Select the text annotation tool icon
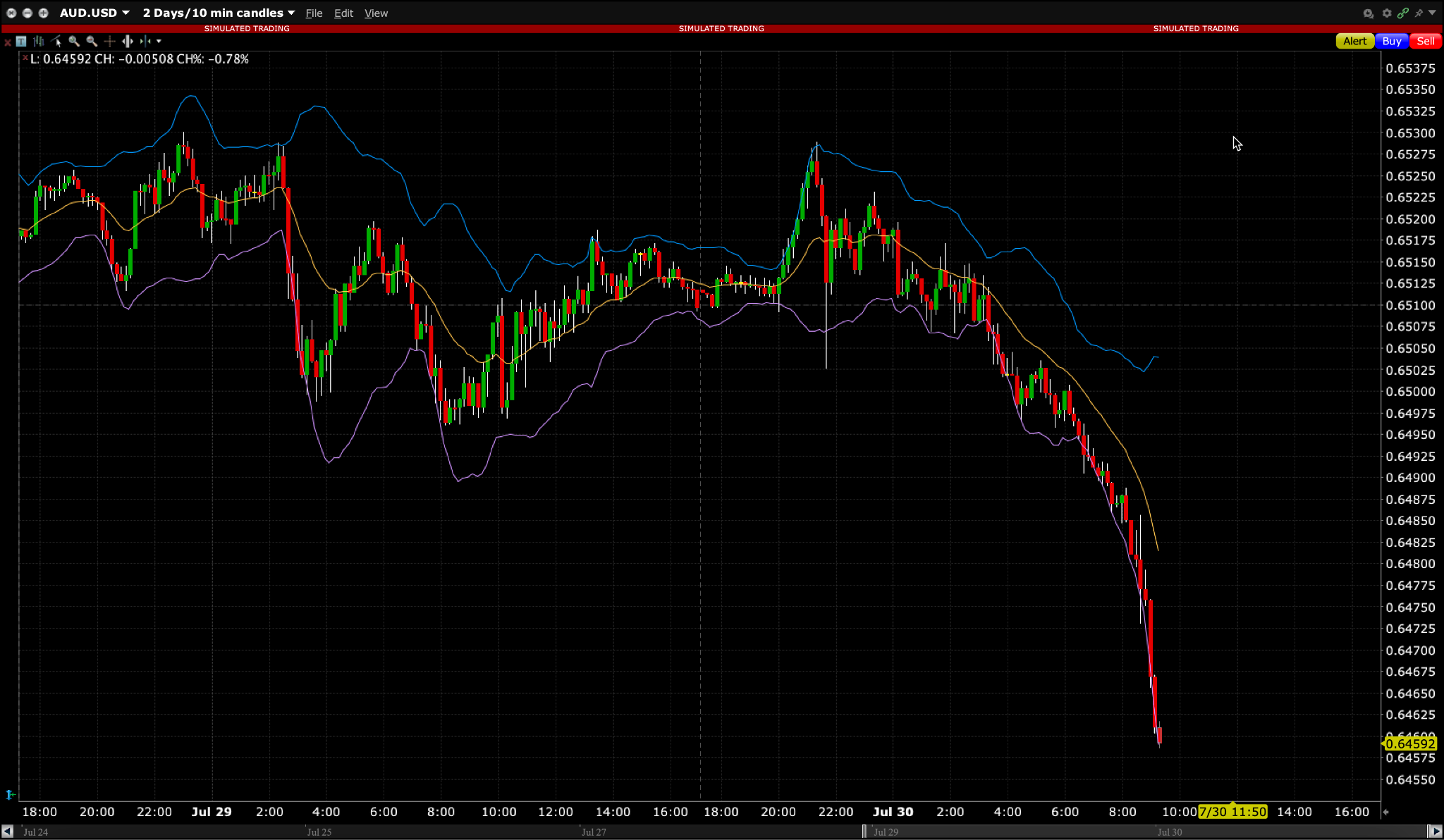The width and height of the screenshot is (1444, 840). (x=21, y=42)
